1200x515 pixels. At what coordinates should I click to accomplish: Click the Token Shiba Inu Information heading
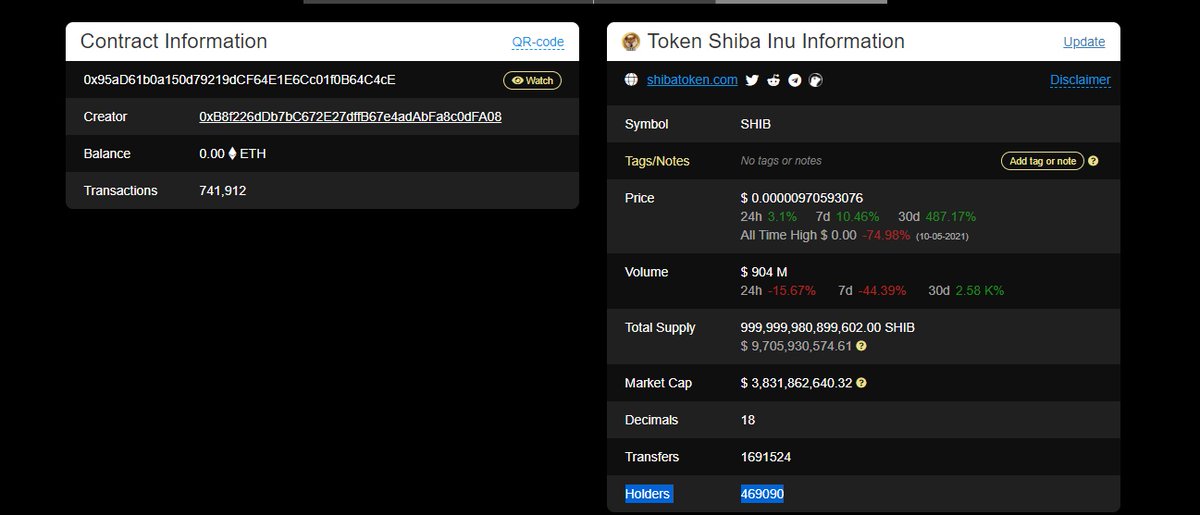(776, 41)
